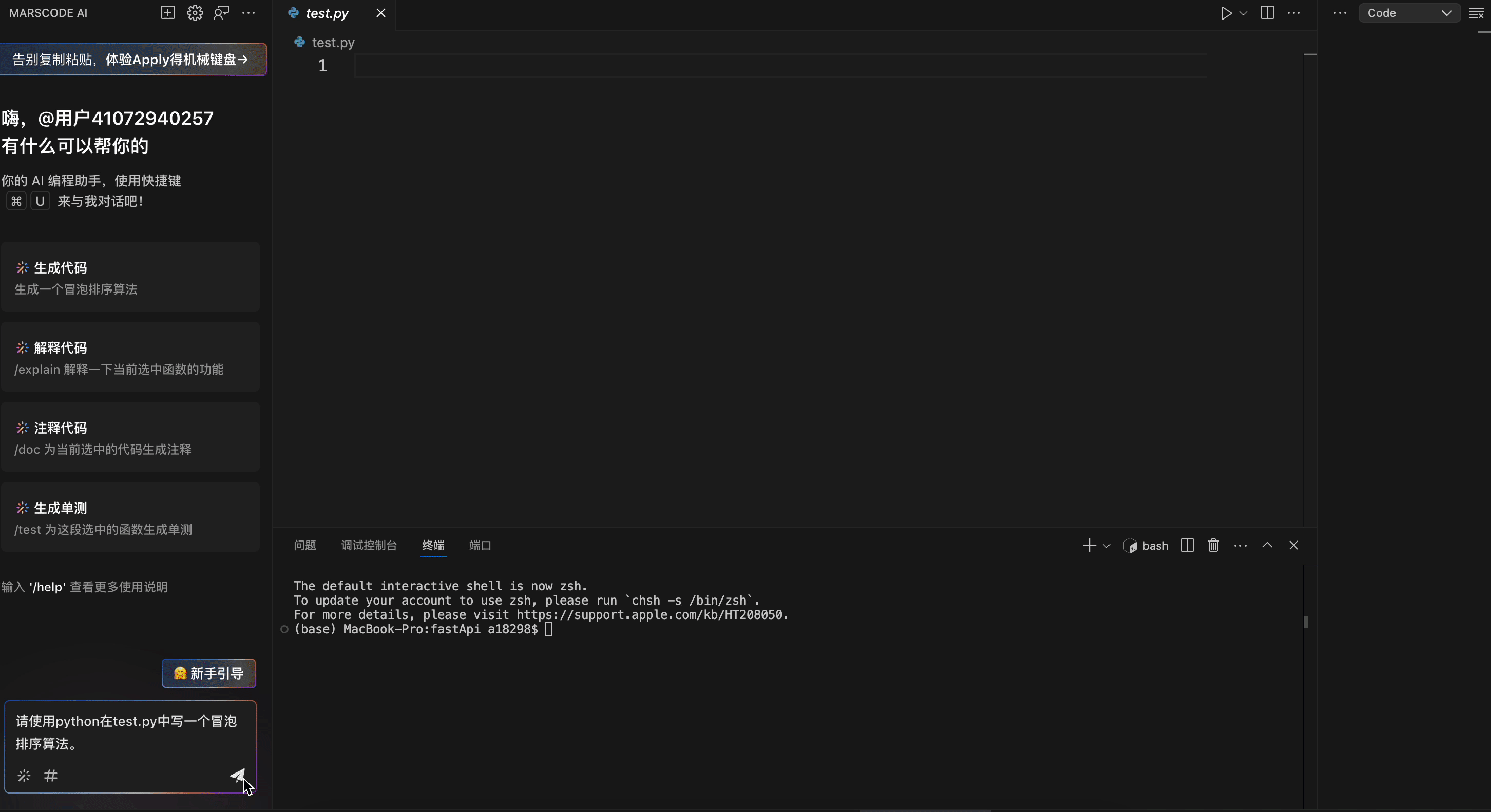The height and width of the screenshot is (812, 1491).
Task: Run the Python file with play icon
Action: (1226, 13)
